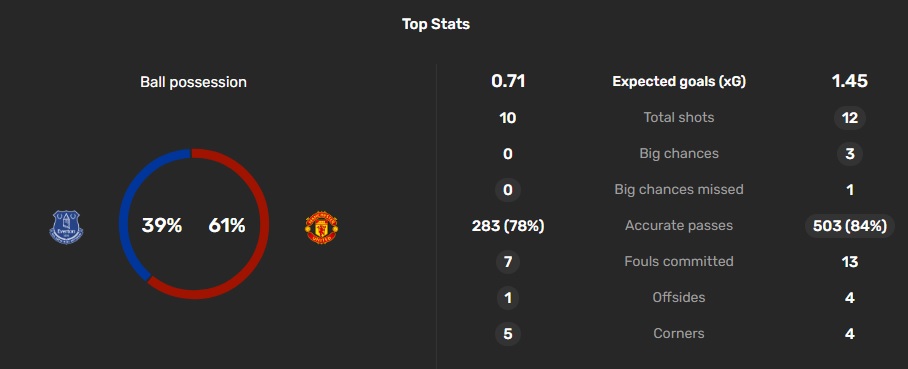Click the highlighted 503 (84%) passes badge

click(850, 225)
